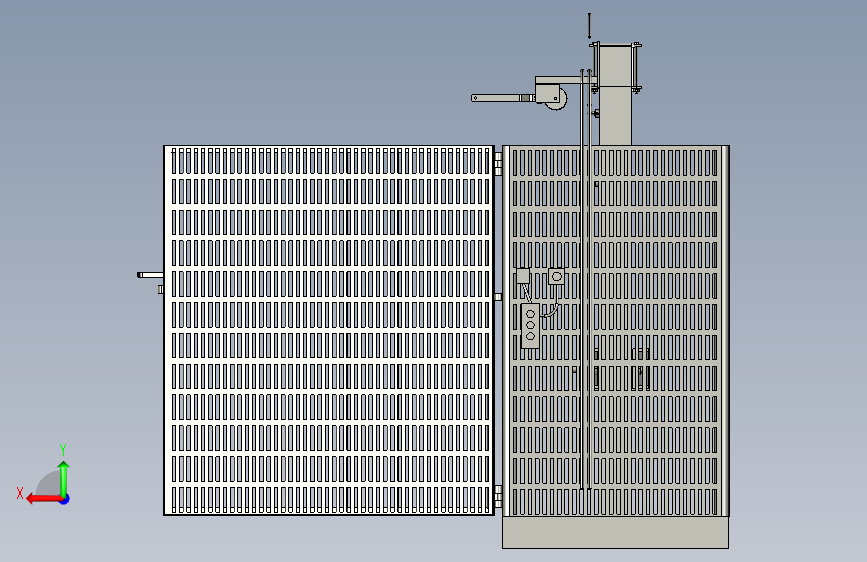Select the square switch box with round button
Image resolution: width=867 pixels, height=562 pixels.
point(556,276)
